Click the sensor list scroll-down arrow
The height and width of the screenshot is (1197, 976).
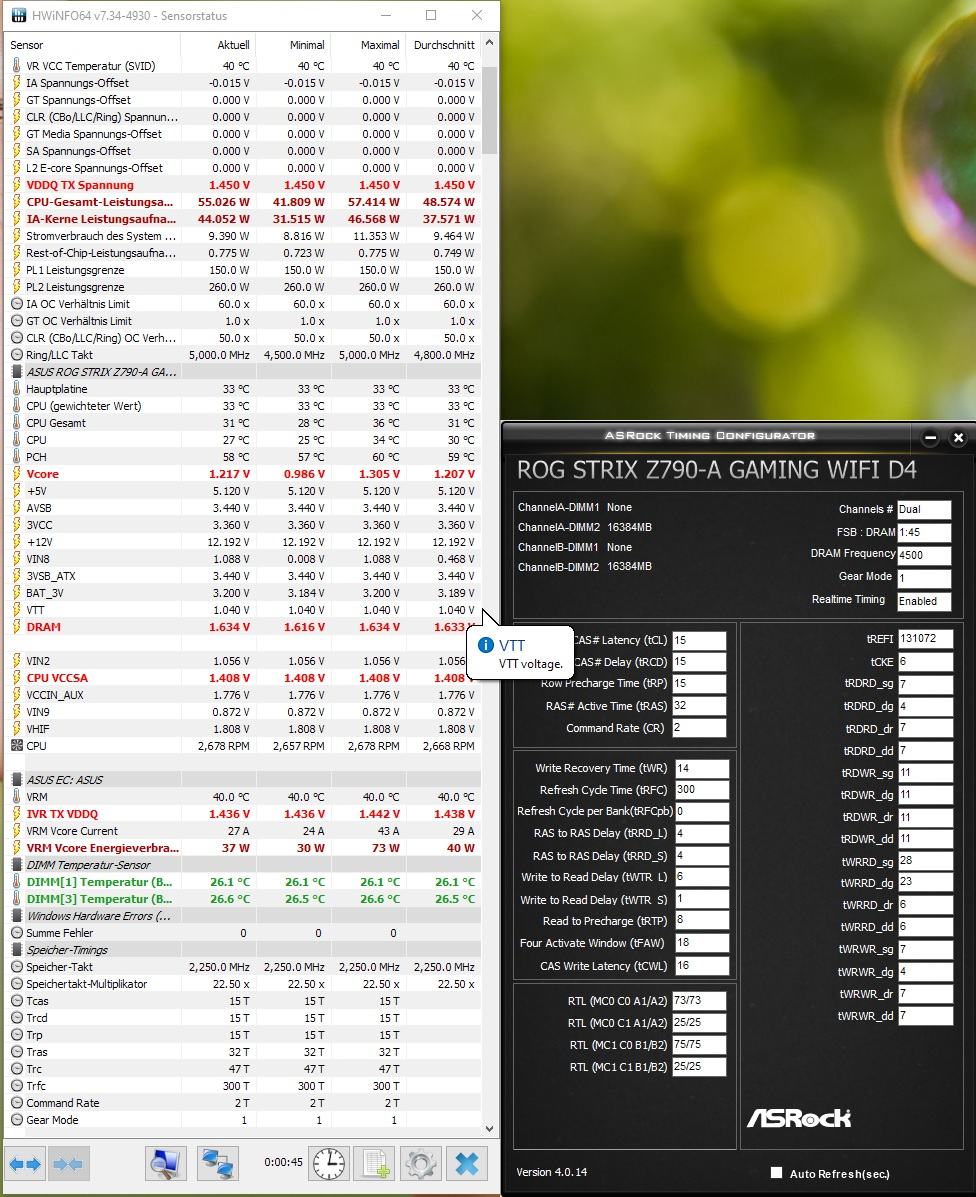pos(489,1128)
